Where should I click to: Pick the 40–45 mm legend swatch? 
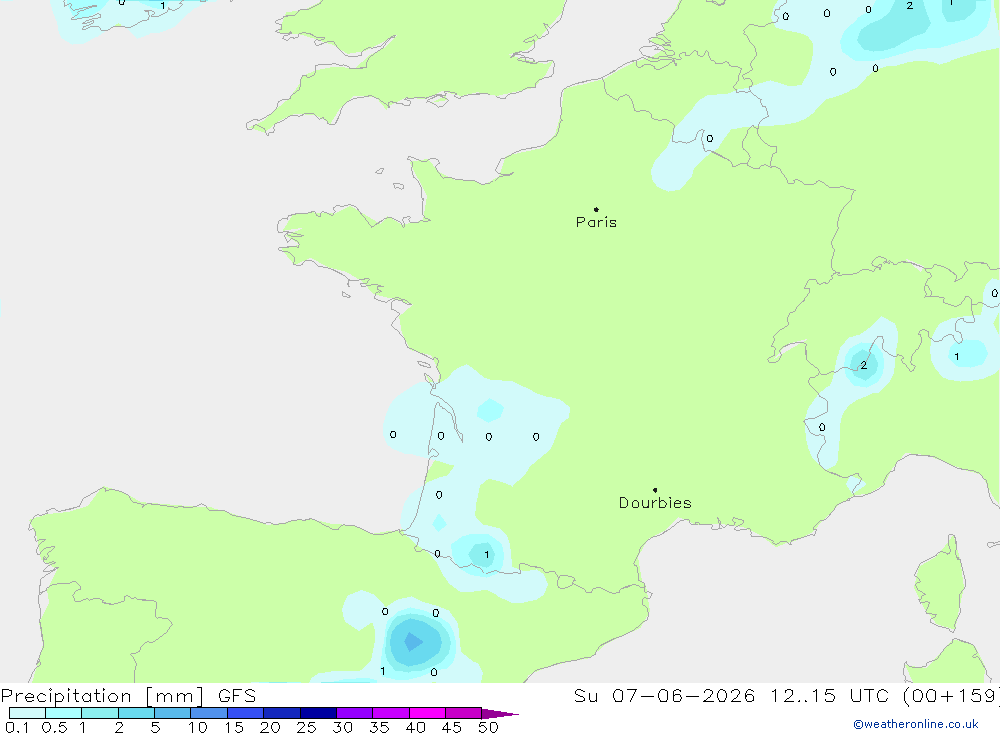point(427,713)
